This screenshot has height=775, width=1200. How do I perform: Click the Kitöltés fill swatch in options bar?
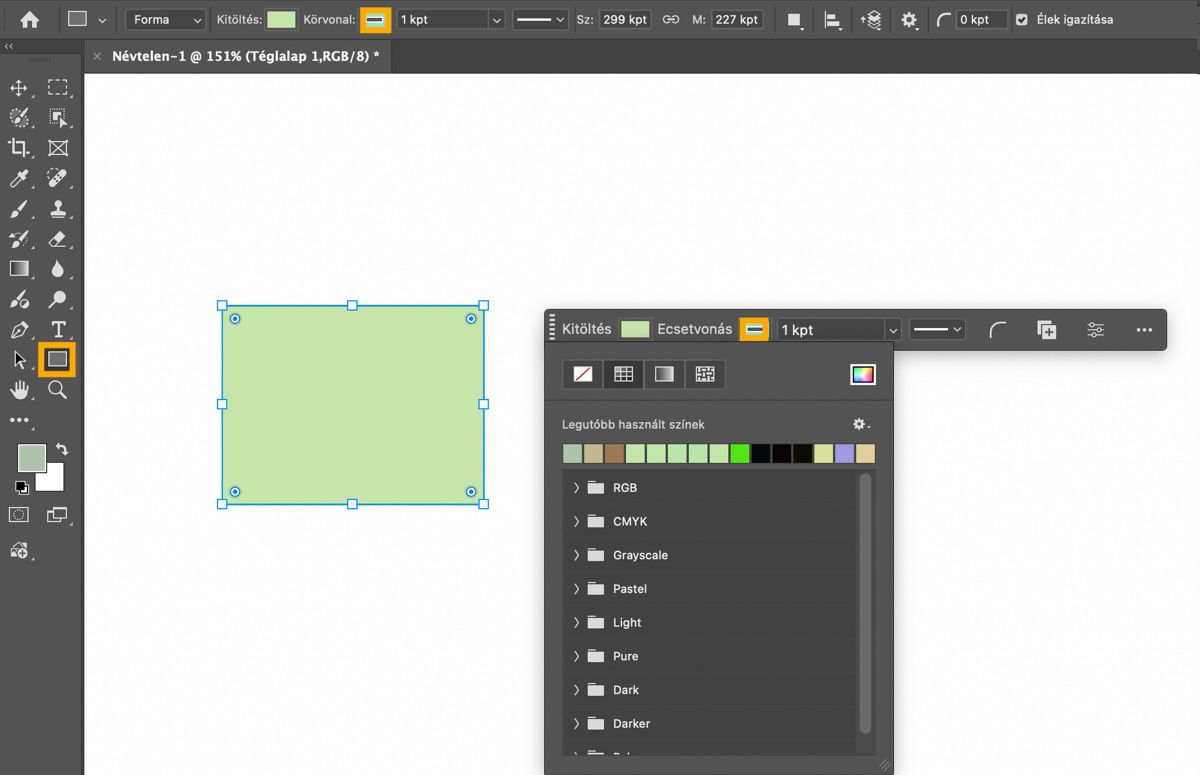pyautogui.click(x=281, y=20)
